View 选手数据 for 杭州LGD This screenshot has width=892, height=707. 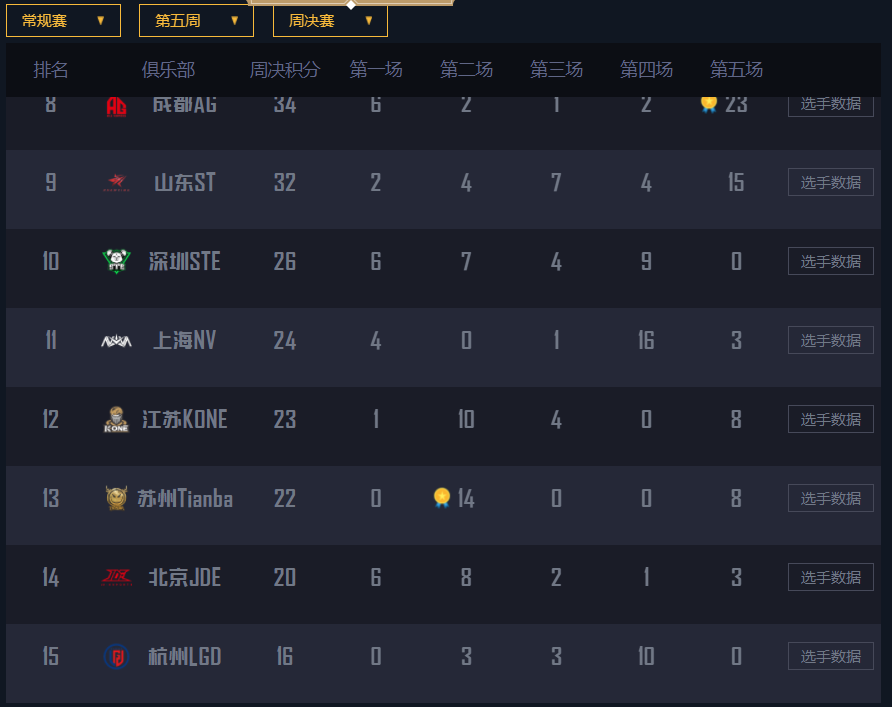831,656
